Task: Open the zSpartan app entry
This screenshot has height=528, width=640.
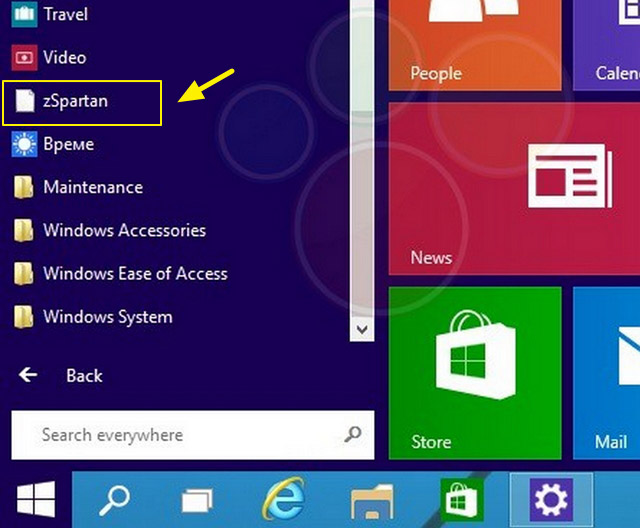Action: pyautogui.click(x=75, y=102)
